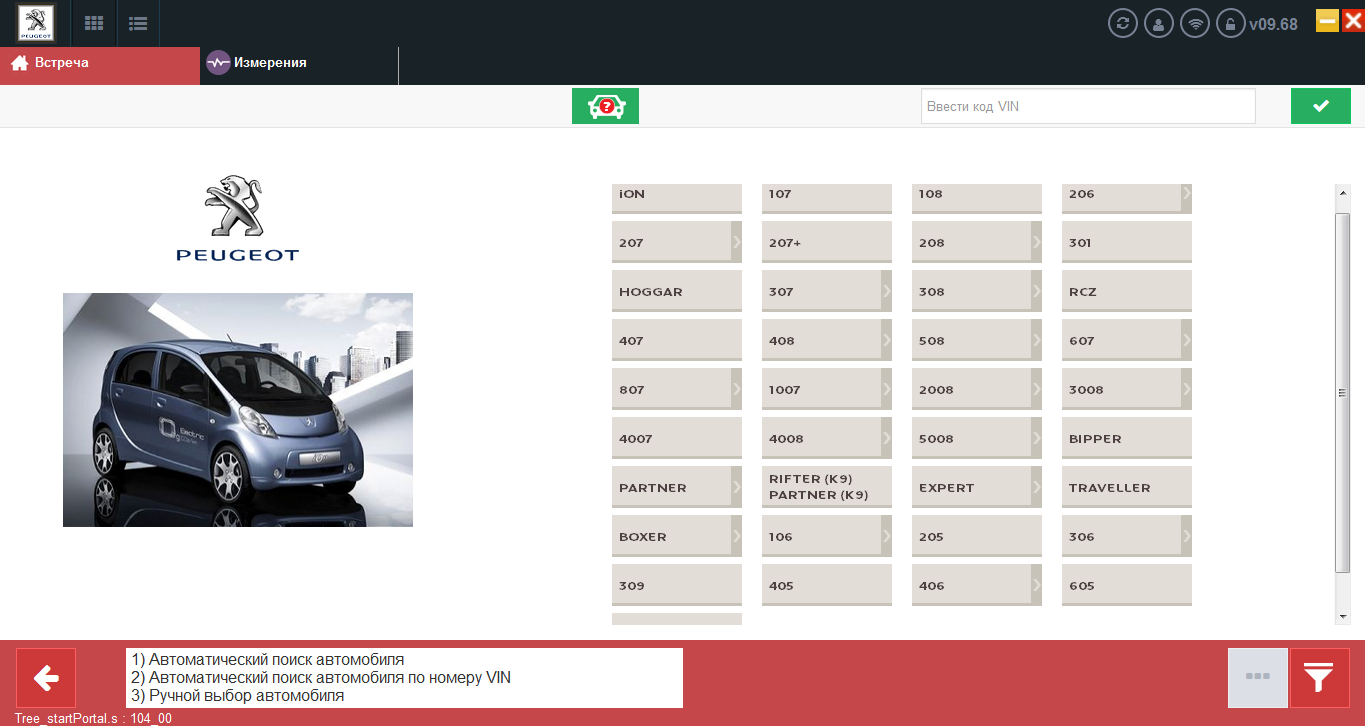
Task: Expand the 306 model arrow
Action: (x=1187, y=535)
